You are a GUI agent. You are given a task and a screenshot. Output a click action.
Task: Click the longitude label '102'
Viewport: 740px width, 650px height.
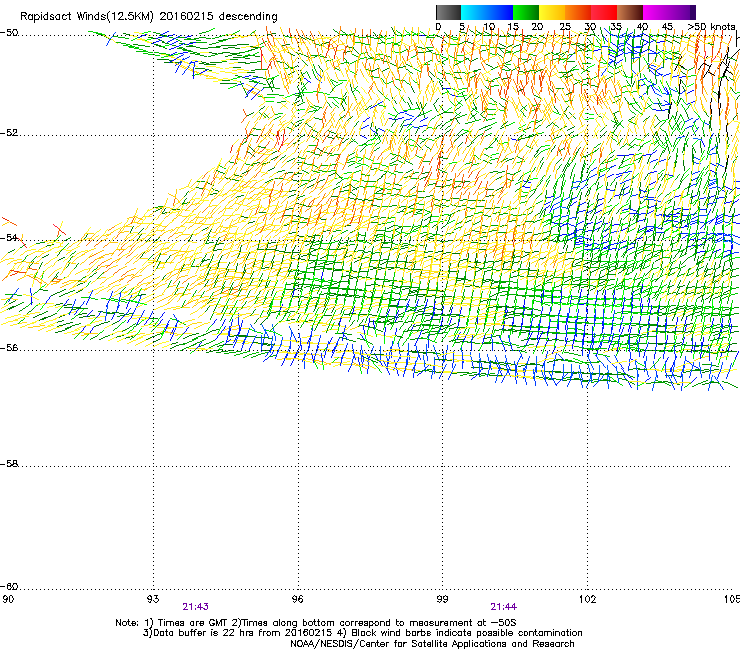[x=588, y=599]
